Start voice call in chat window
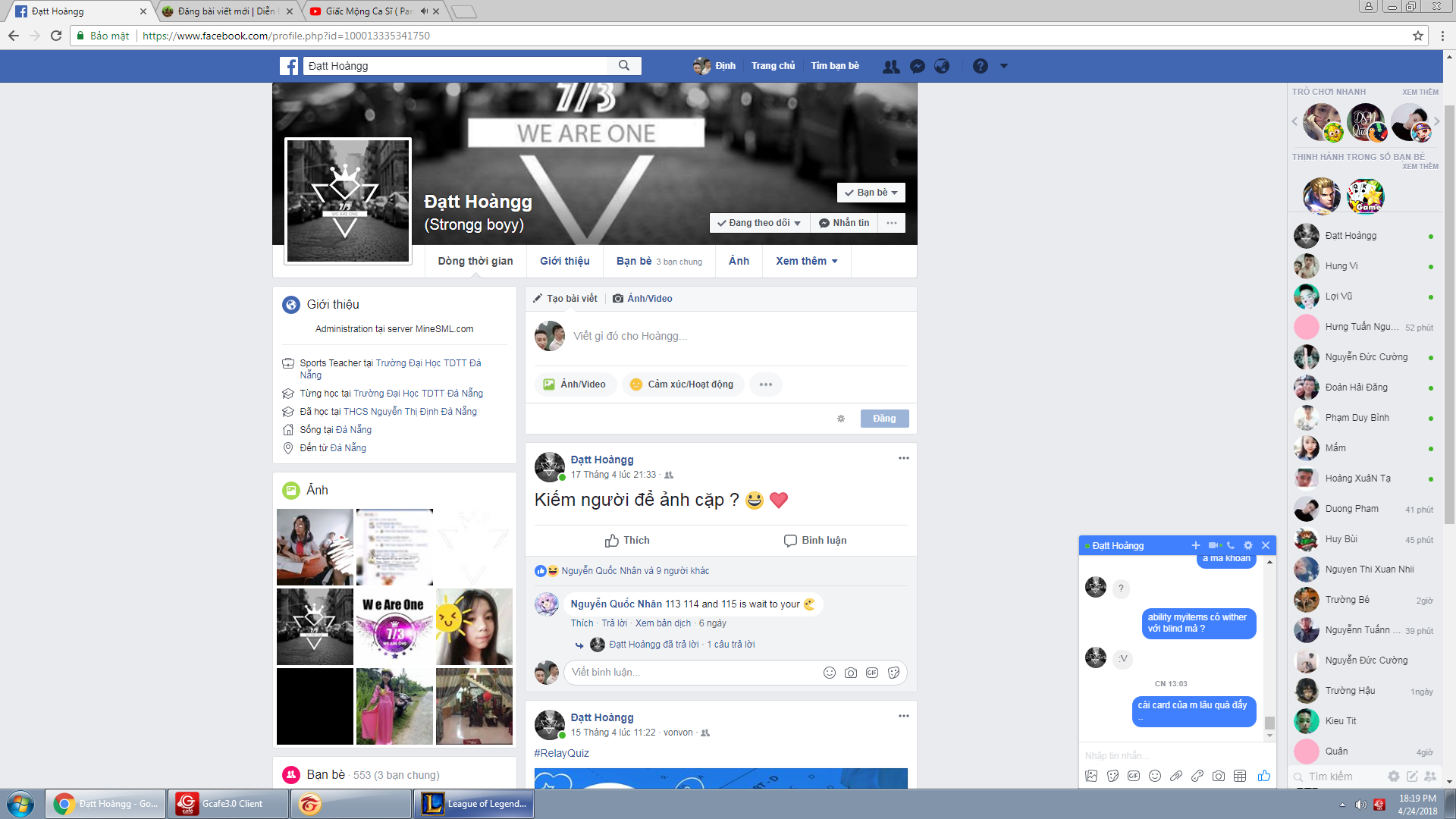Viewport: 1456px width, 819px height. point(1231,545)
